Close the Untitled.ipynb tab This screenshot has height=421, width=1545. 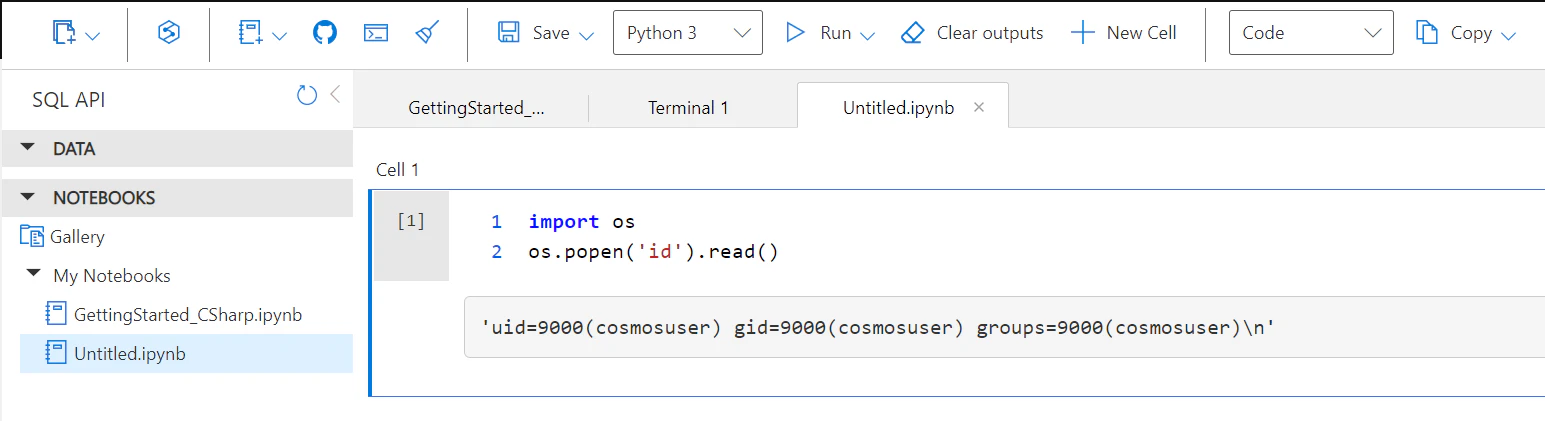979,107
